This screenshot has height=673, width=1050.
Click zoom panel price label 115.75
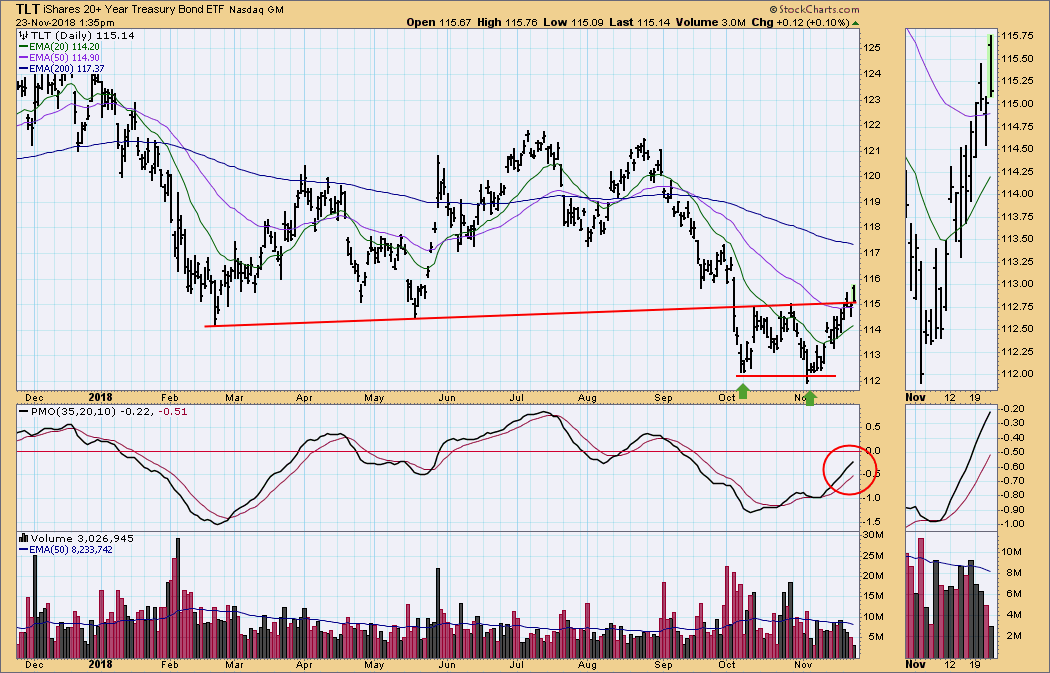(x=1017, y=36)
